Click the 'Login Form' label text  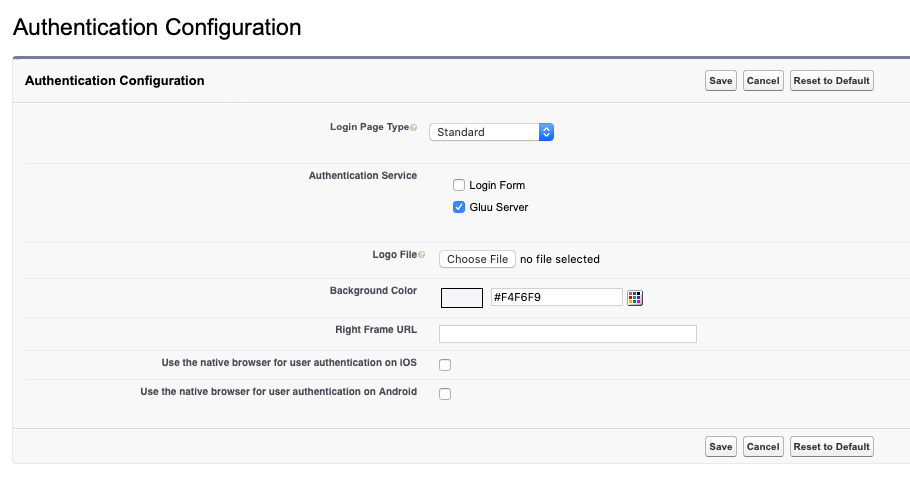pyautogui.click(x=497, y=185)
